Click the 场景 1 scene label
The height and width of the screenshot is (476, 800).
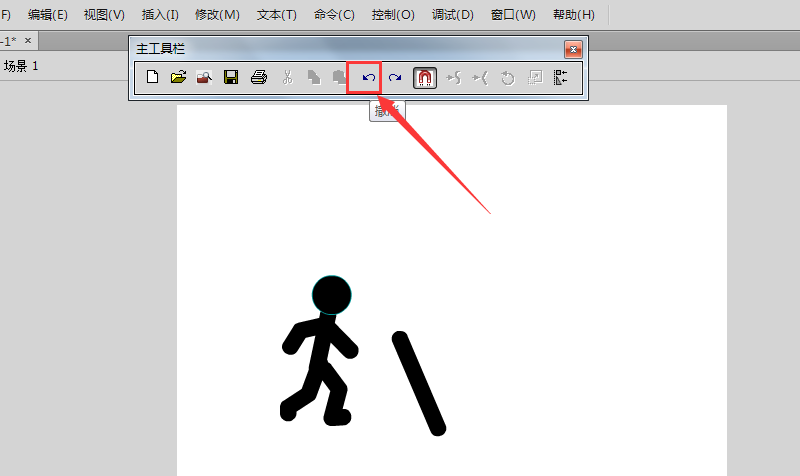pos(21,66)
